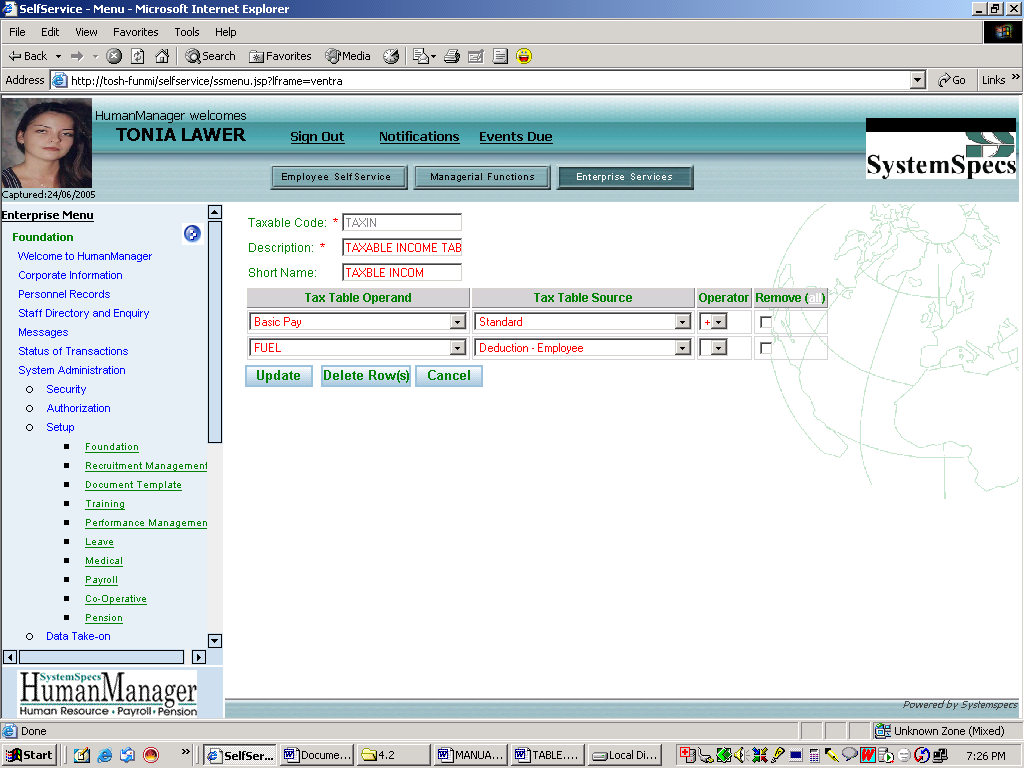Image resolution: width=1024 pixels, height=768 pixels.
Task: Switch to Employee Self Service tab
Action: point(339,177)
